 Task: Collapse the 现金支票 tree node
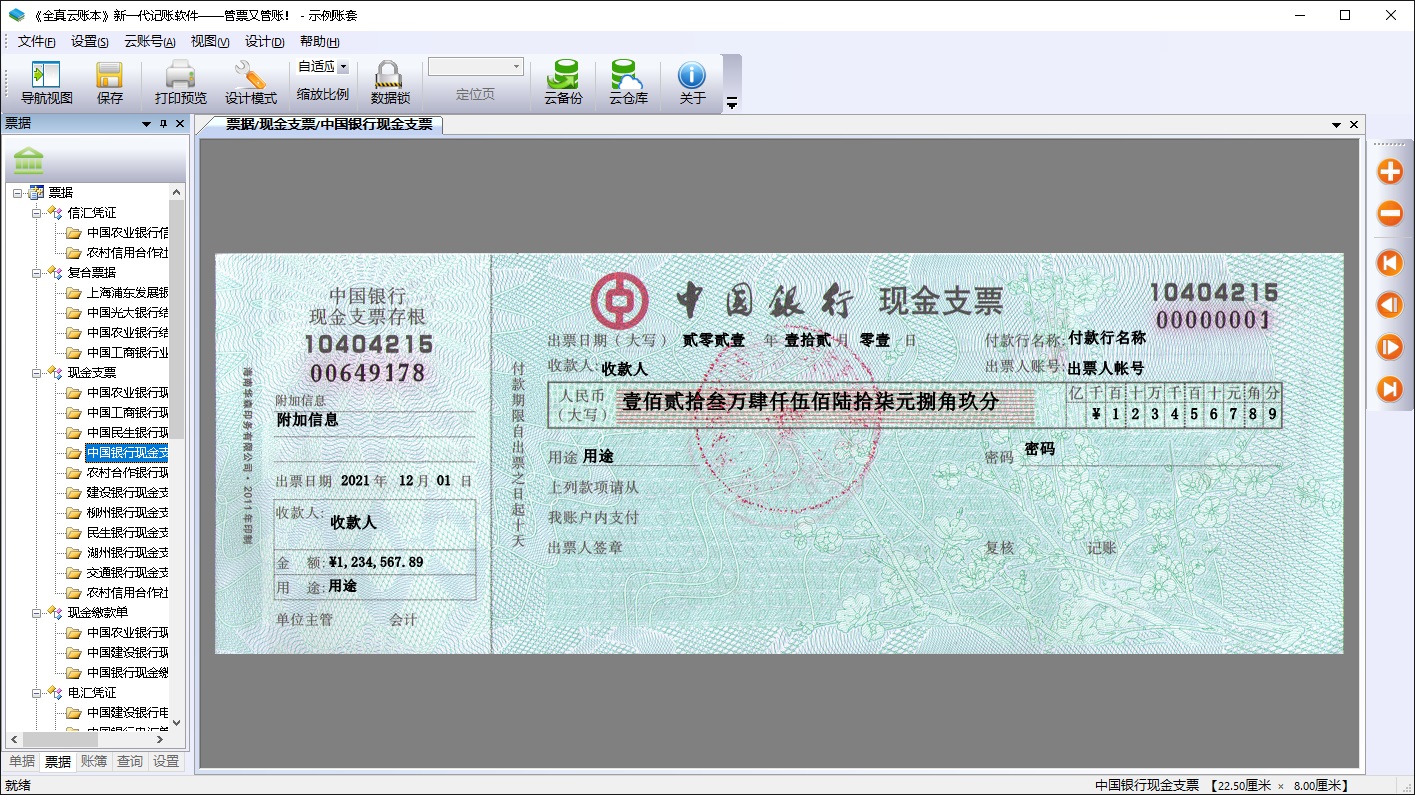(36, 372)
